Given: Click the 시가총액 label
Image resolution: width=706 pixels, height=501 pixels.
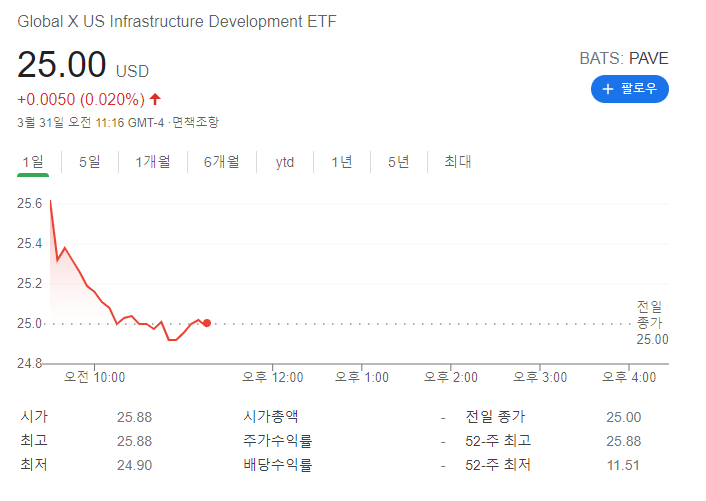Looking at the screenshot, I should click(271, 416).
